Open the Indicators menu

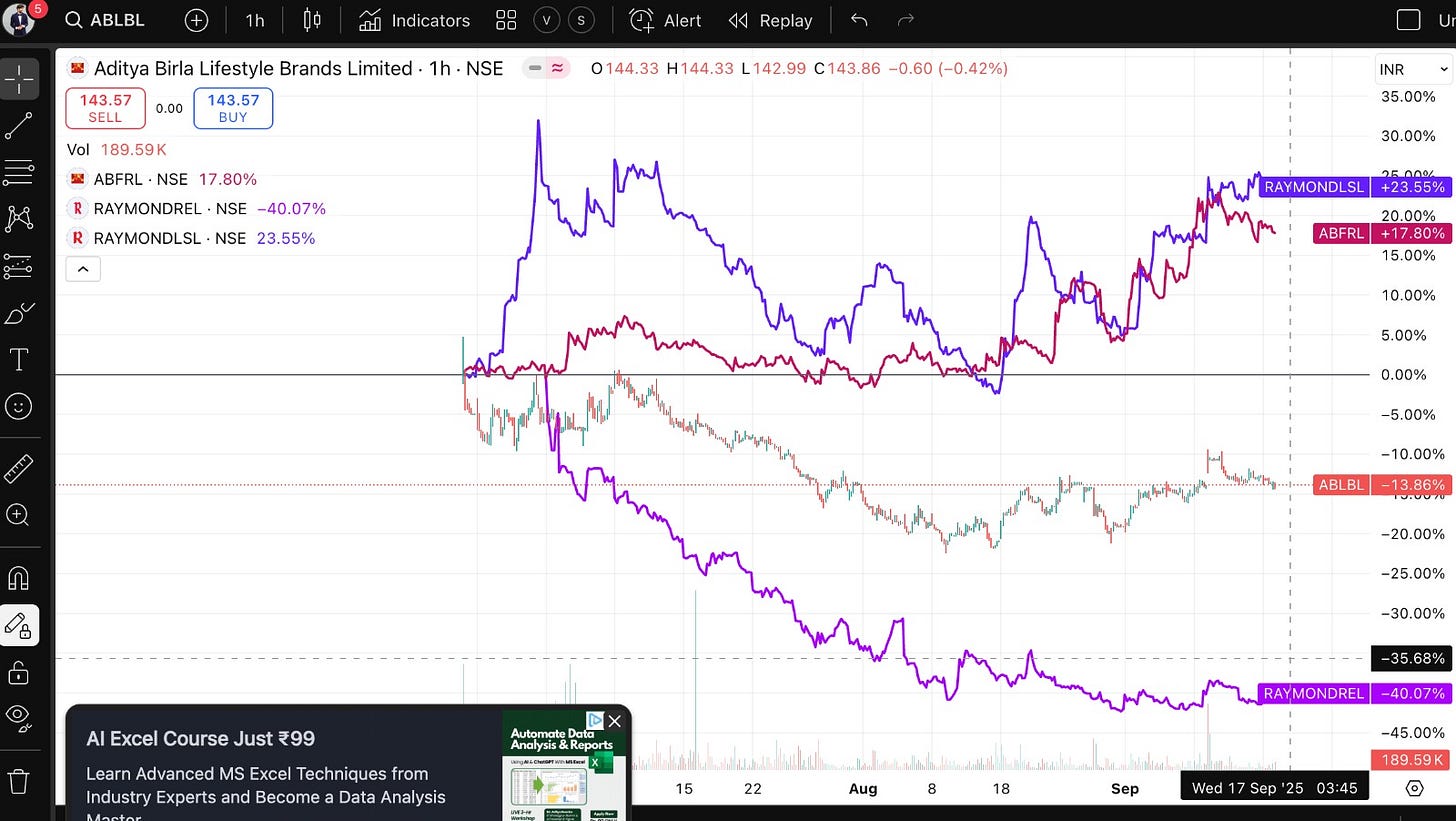click(x=414, y=20)
